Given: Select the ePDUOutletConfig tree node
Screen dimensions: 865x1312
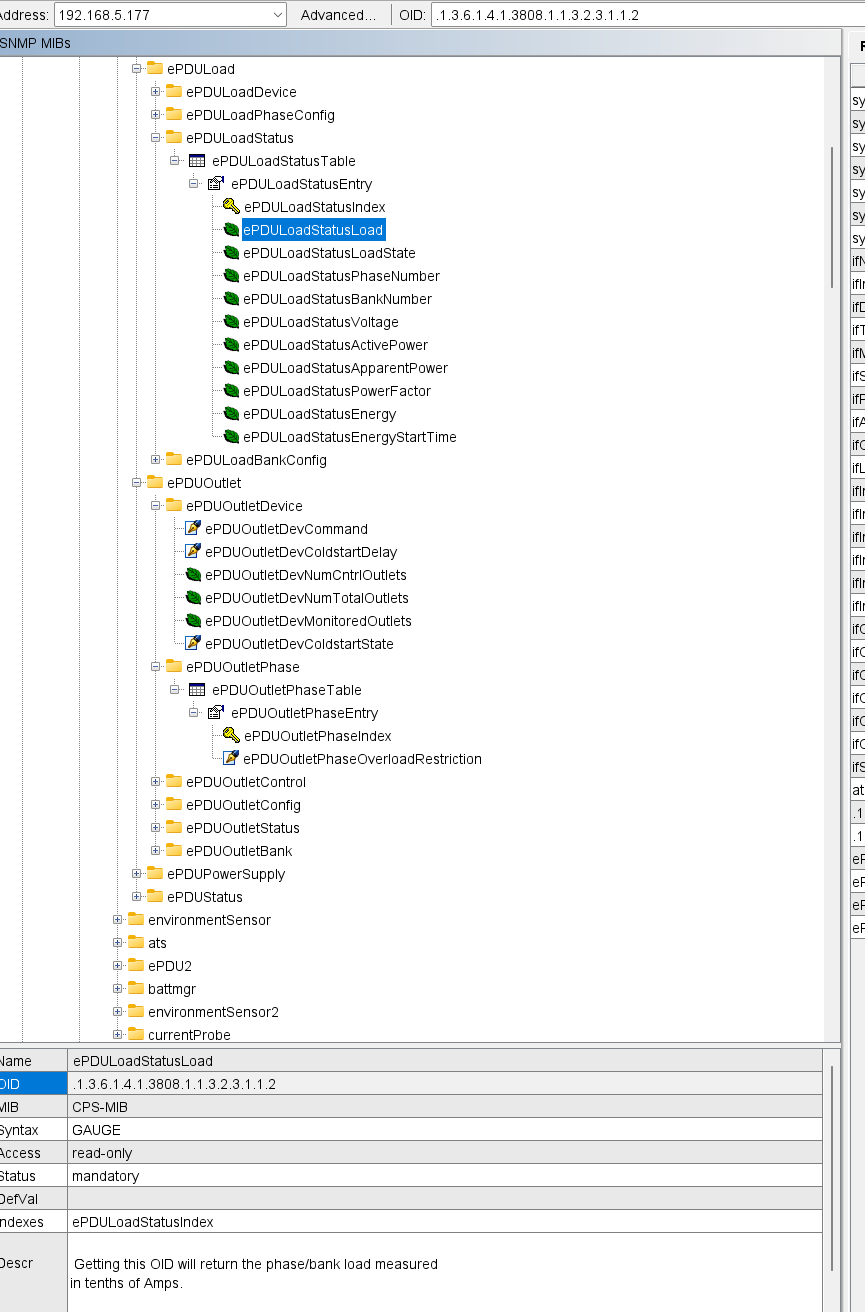Looking at the screenshot, I should pyautogui.click(x=243, y=805).
